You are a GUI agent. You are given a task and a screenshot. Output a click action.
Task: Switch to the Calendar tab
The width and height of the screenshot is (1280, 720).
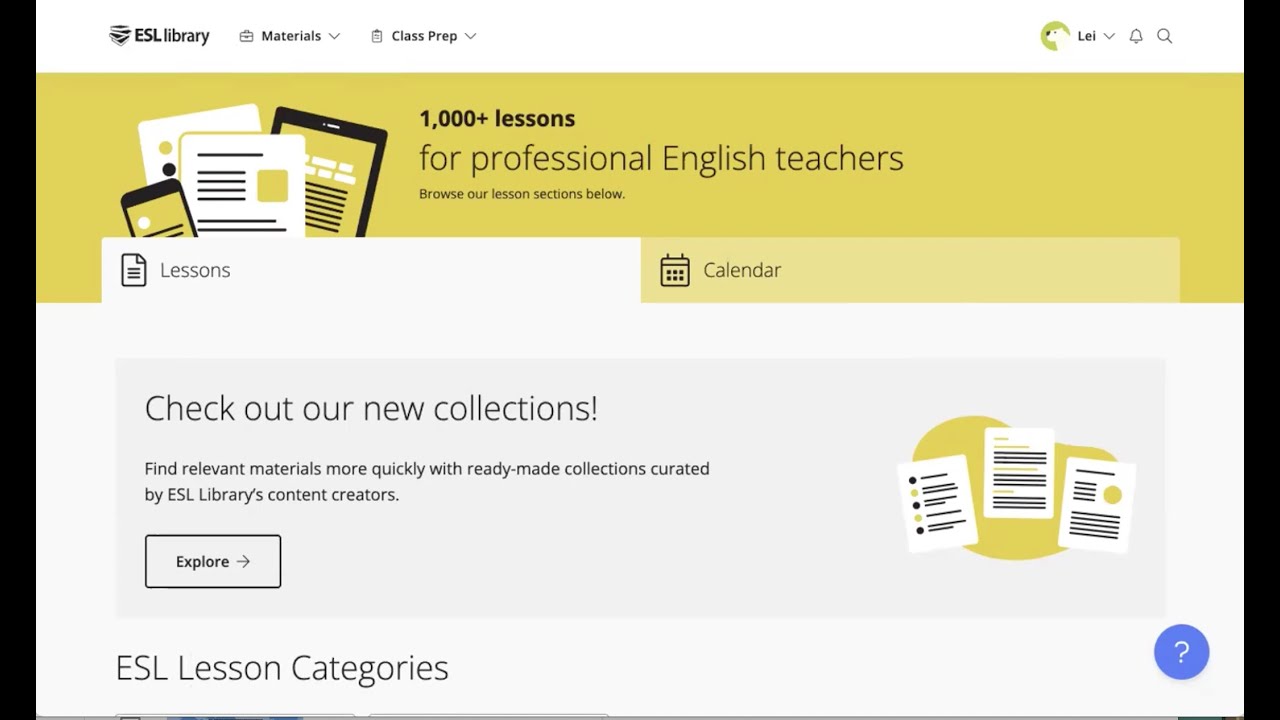[909, 270]
